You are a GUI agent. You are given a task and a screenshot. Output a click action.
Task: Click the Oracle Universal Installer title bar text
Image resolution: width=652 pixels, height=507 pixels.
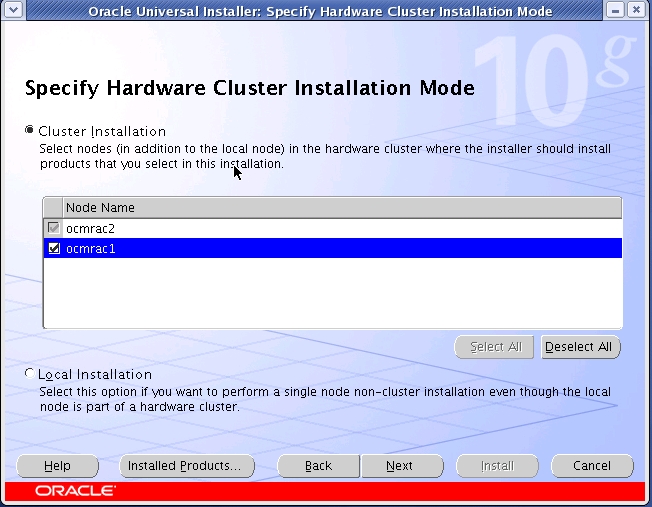point(320,11)
